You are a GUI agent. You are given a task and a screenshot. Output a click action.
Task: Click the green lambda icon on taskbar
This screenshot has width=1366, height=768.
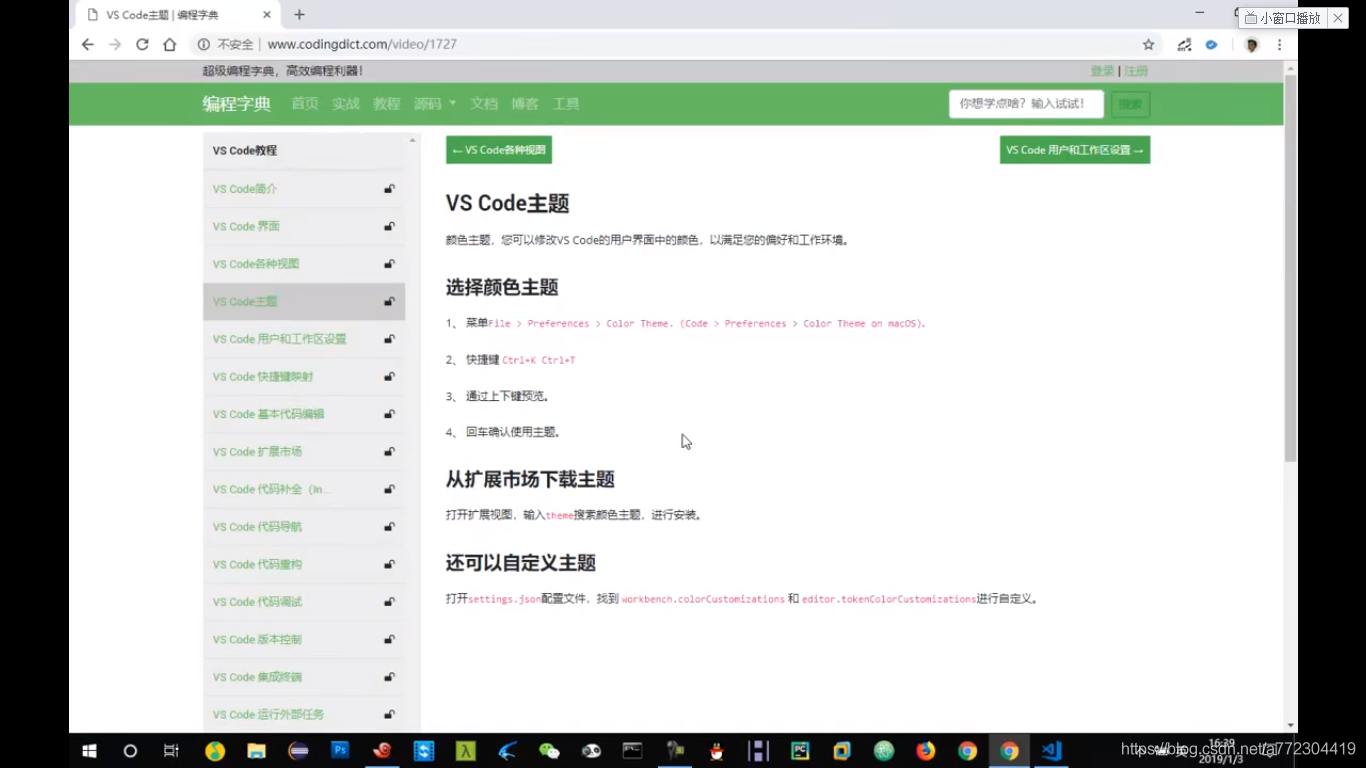coord(466,751)
